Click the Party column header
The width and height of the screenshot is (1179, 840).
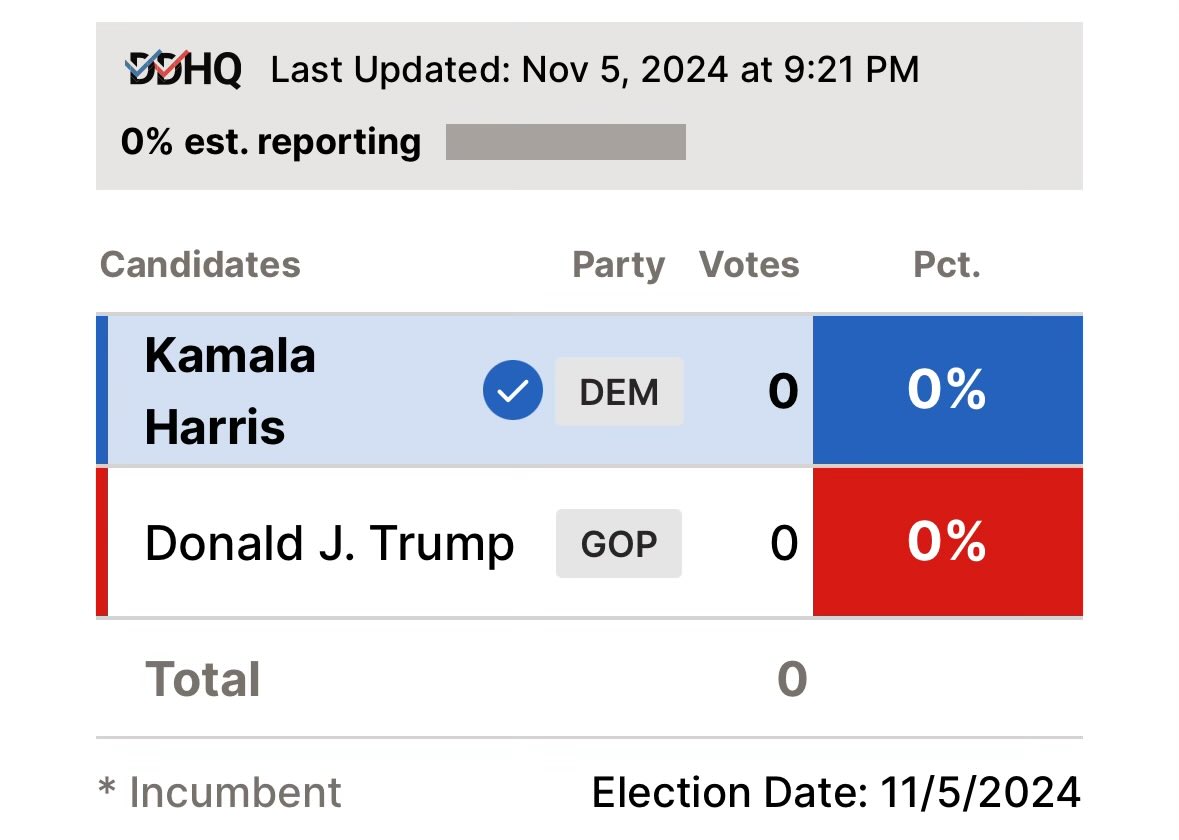(618, 265)
